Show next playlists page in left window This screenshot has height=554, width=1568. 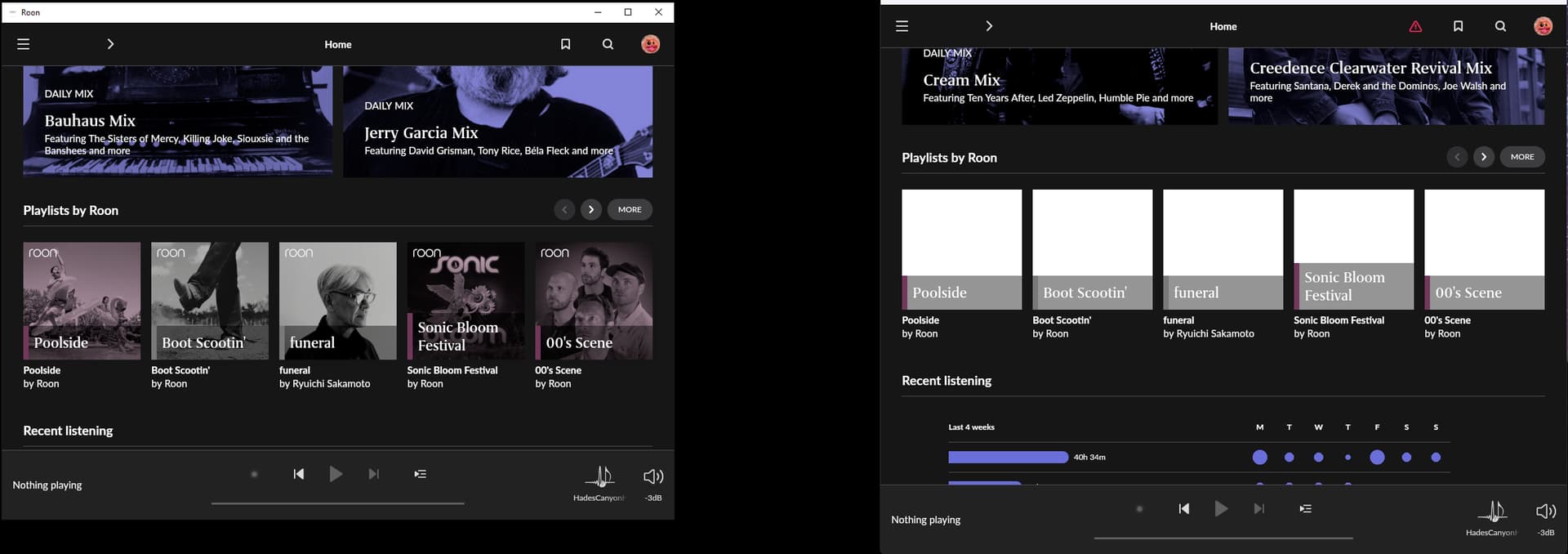591,210
